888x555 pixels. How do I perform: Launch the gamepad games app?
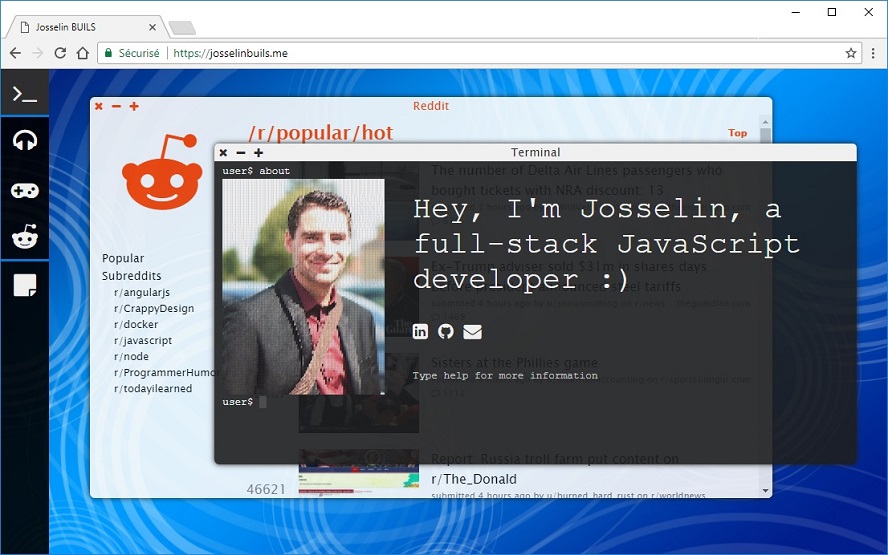[x=25, y=190]
